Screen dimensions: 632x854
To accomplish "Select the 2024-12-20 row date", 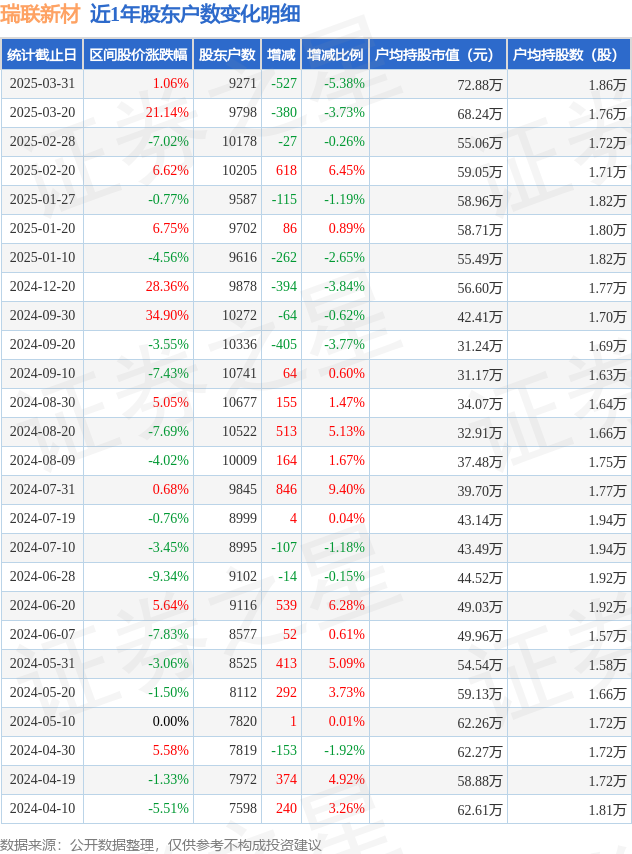I will point(42,287).
